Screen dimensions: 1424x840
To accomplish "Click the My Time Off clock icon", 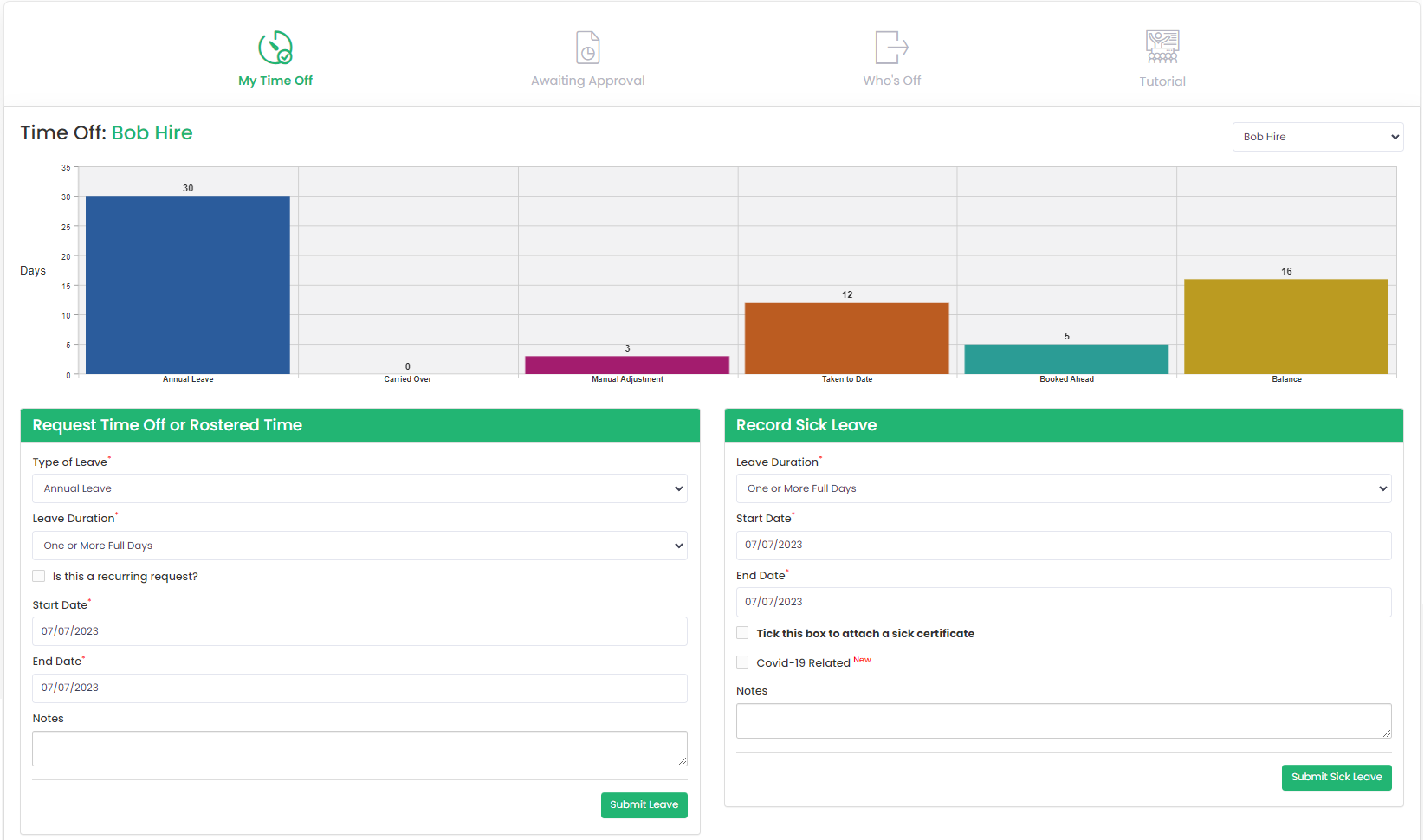I will pos(275,48).
